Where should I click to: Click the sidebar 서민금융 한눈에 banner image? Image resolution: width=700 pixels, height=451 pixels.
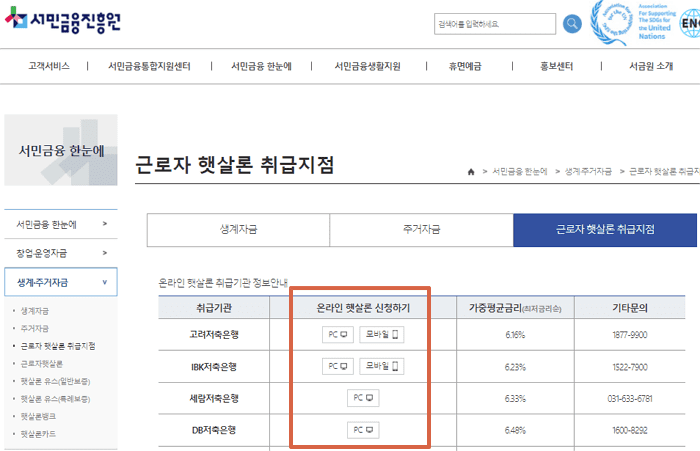pyautogui.click(x=61, y=150)
